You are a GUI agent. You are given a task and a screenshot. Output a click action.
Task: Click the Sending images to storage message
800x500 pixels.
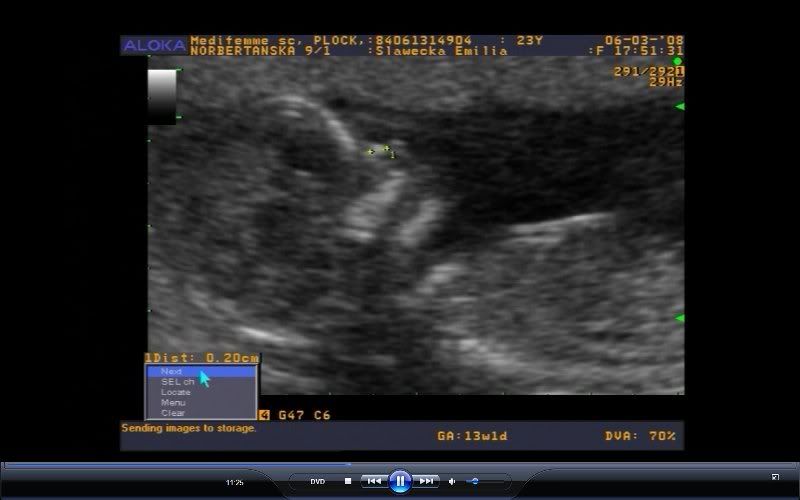tap(189, 428)
